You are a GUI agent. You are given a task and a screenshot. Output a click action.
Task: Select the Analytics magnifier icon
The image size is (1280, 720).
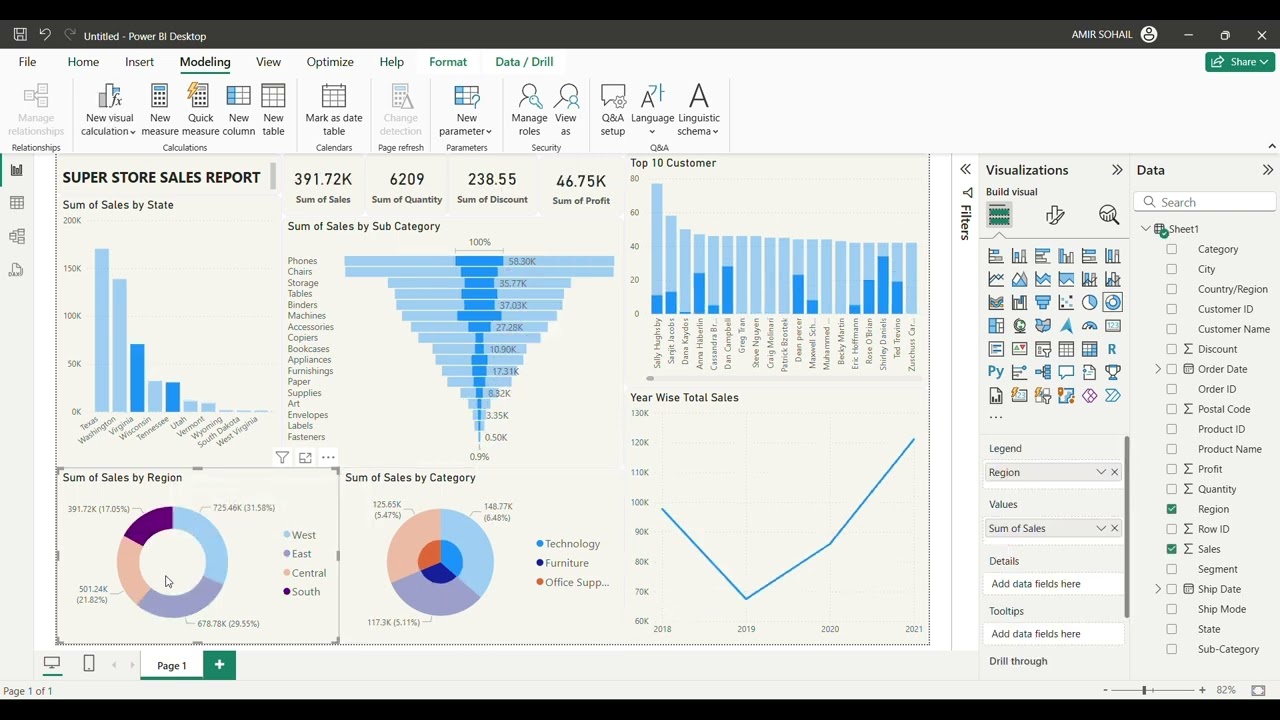[x=1108, y=215]
